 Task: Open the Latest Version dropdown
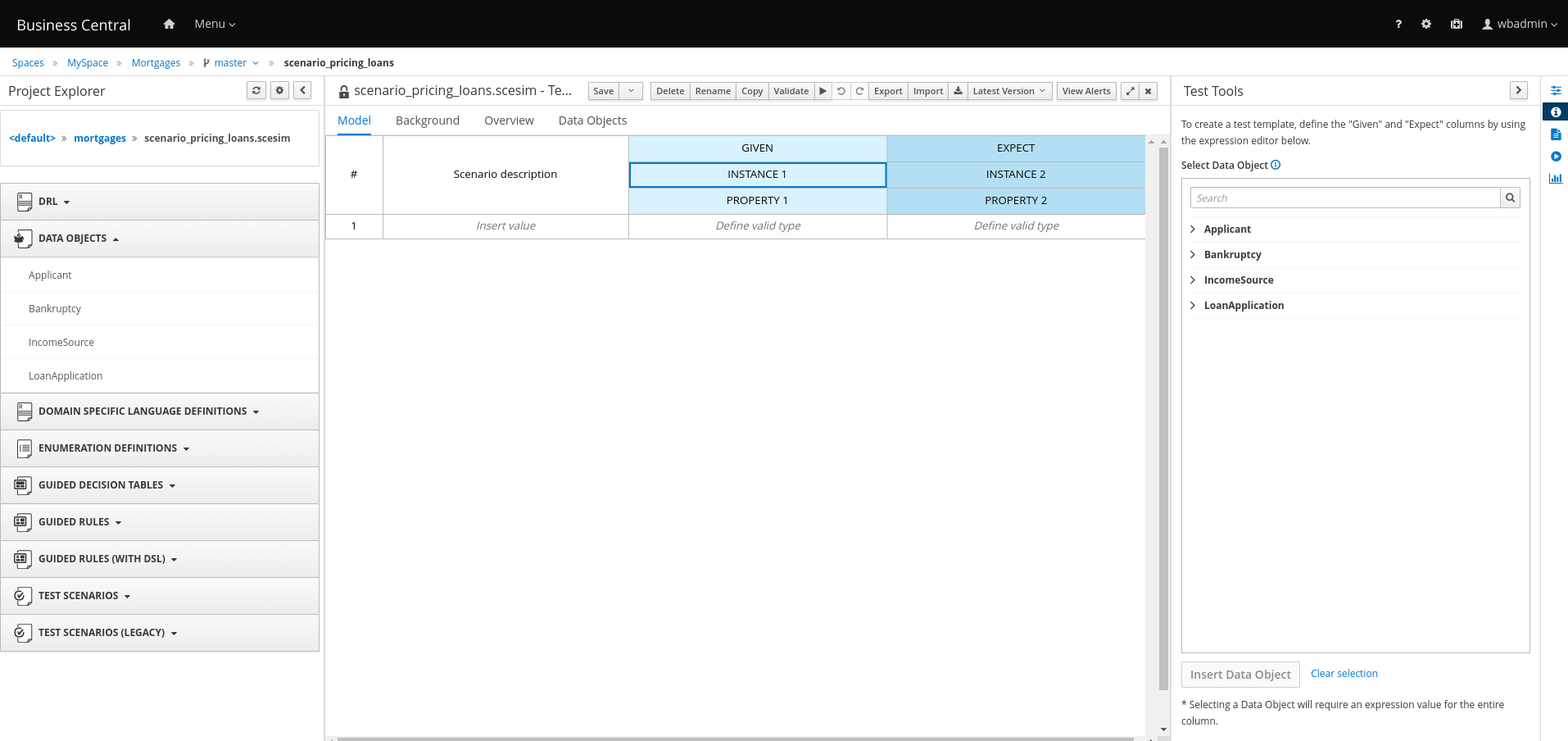[x=1008, y=91]
